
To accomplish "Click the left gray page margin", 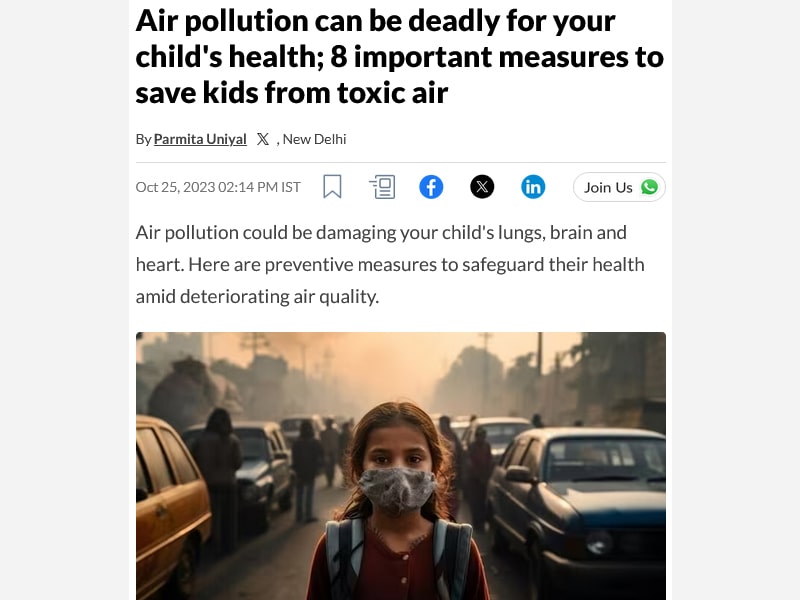I will coord(64,300).
